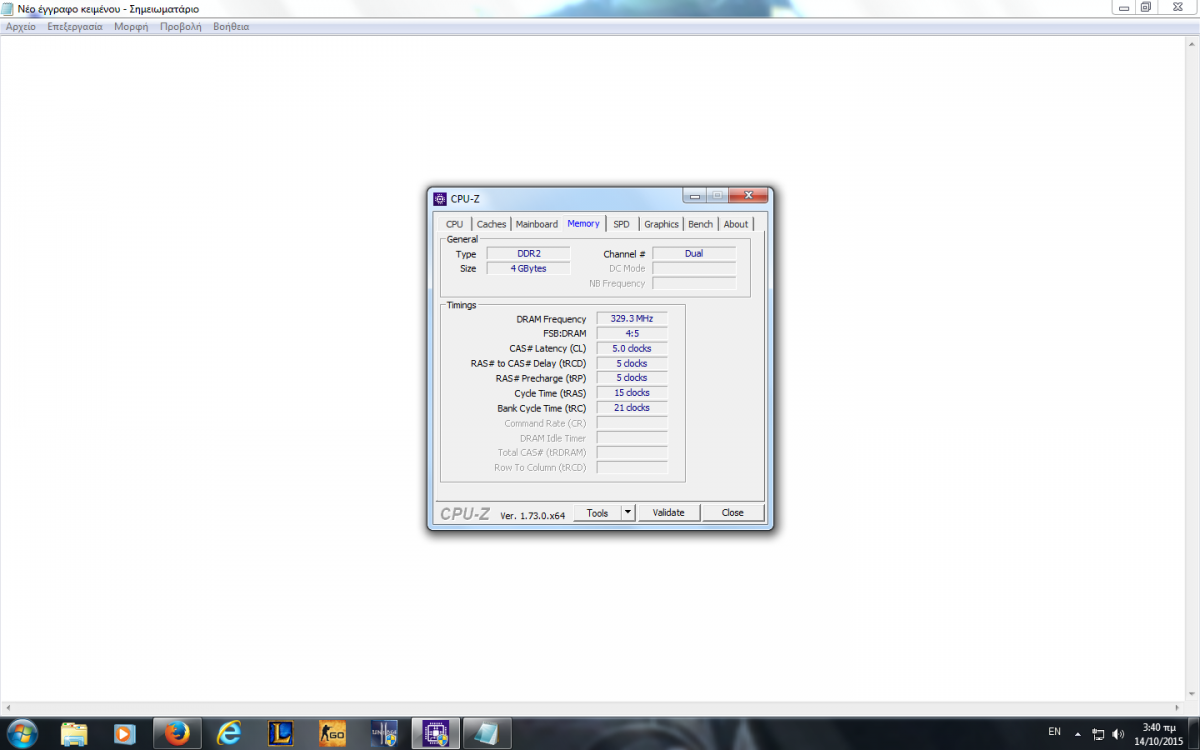
Task: Launch Windows Media Player from taskbar
Action: [x=125, y=733]
